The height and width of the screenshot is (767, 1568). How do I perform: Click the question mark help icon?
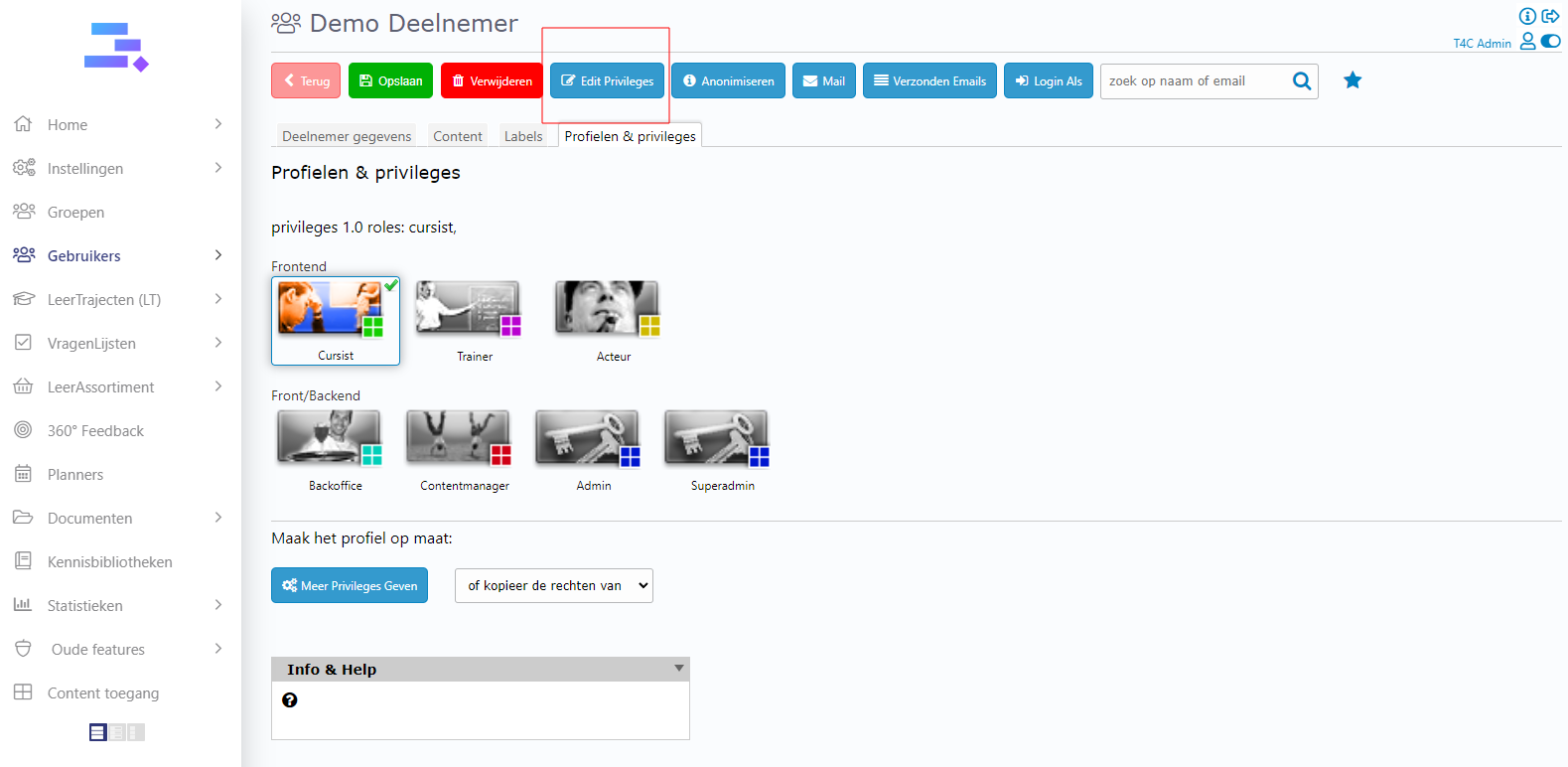pyautogui.click(x=290, y=700)
